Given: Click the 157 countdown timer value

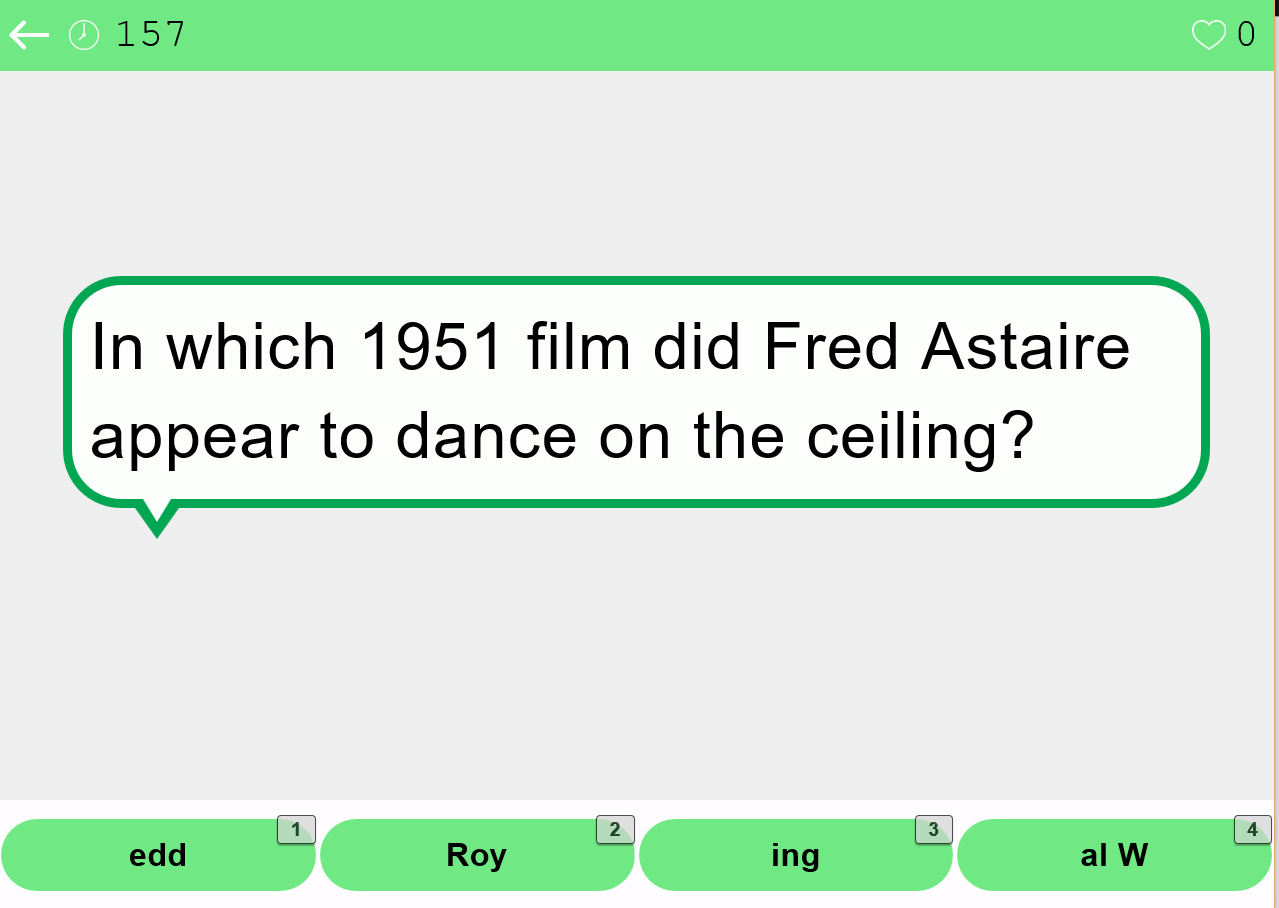Looking at the screenshot, I should tap(151, 36).
